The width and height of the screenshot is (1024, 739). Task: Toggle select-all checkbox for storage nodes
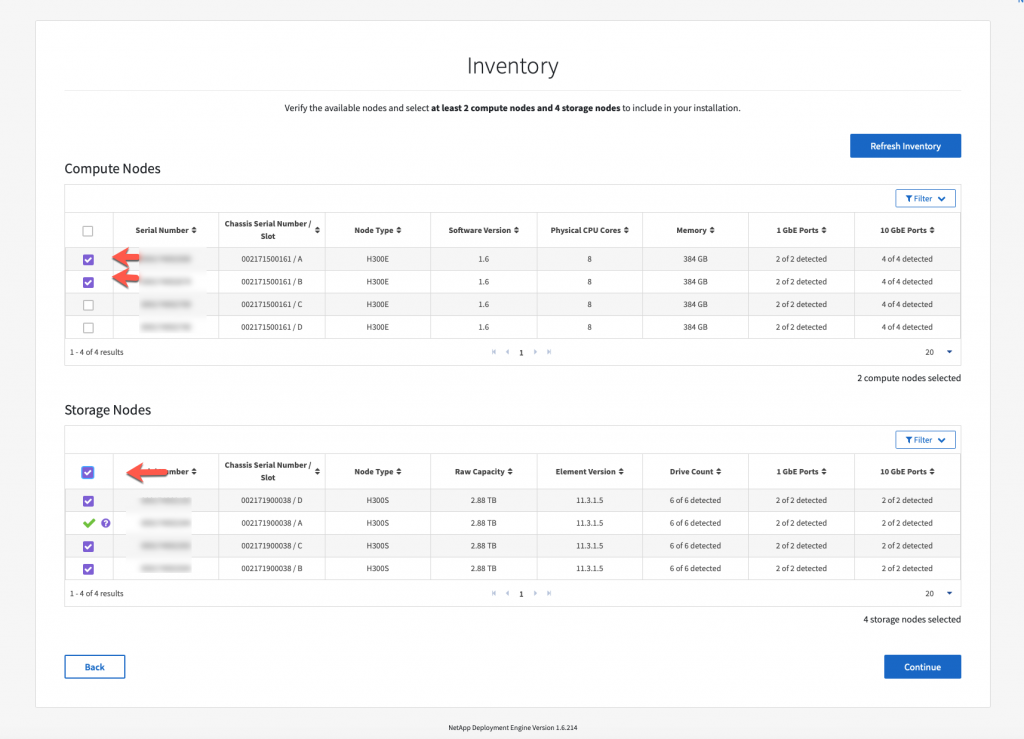point(88,472)
